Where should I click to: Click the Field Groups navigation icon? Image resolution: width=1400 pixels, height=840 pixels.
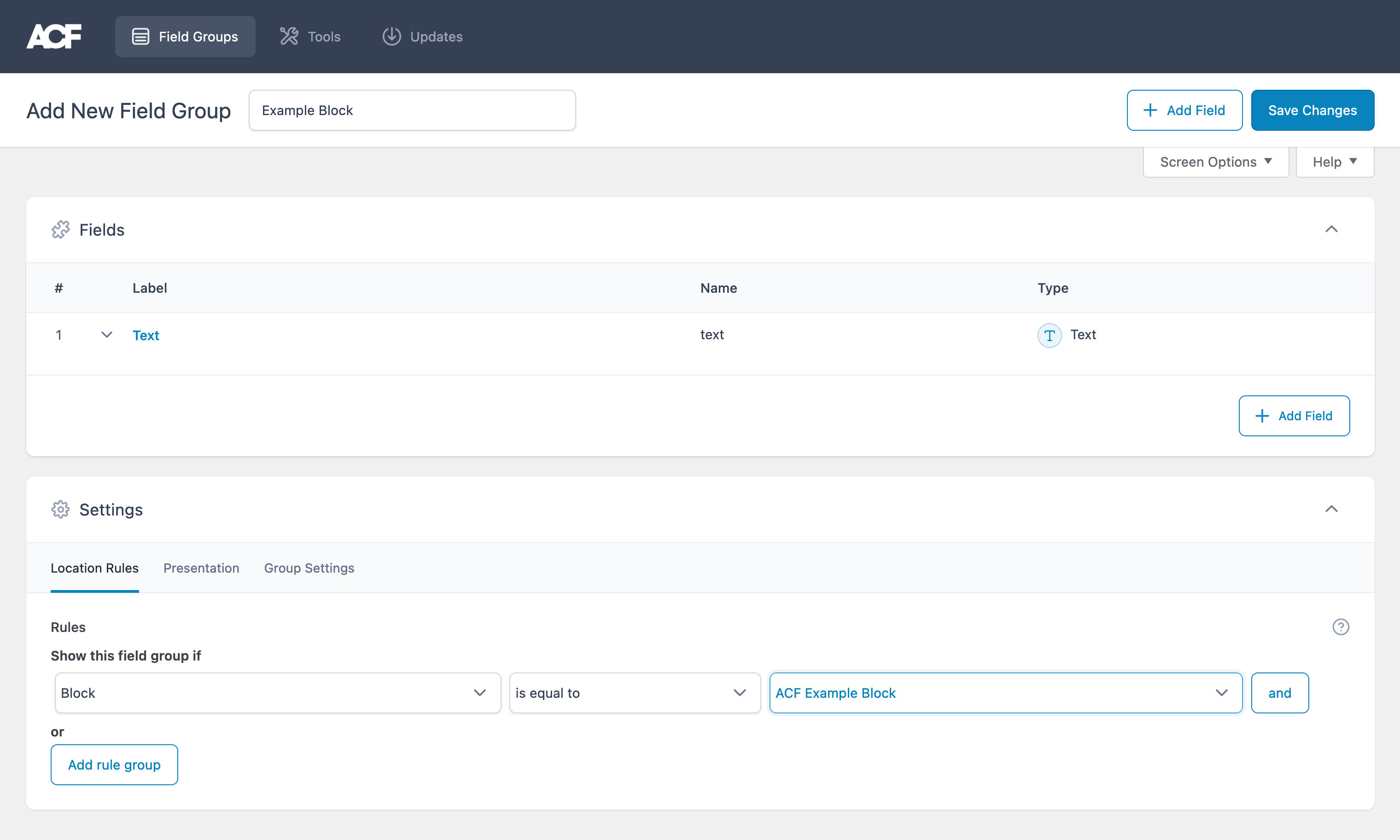click(140, 36)
